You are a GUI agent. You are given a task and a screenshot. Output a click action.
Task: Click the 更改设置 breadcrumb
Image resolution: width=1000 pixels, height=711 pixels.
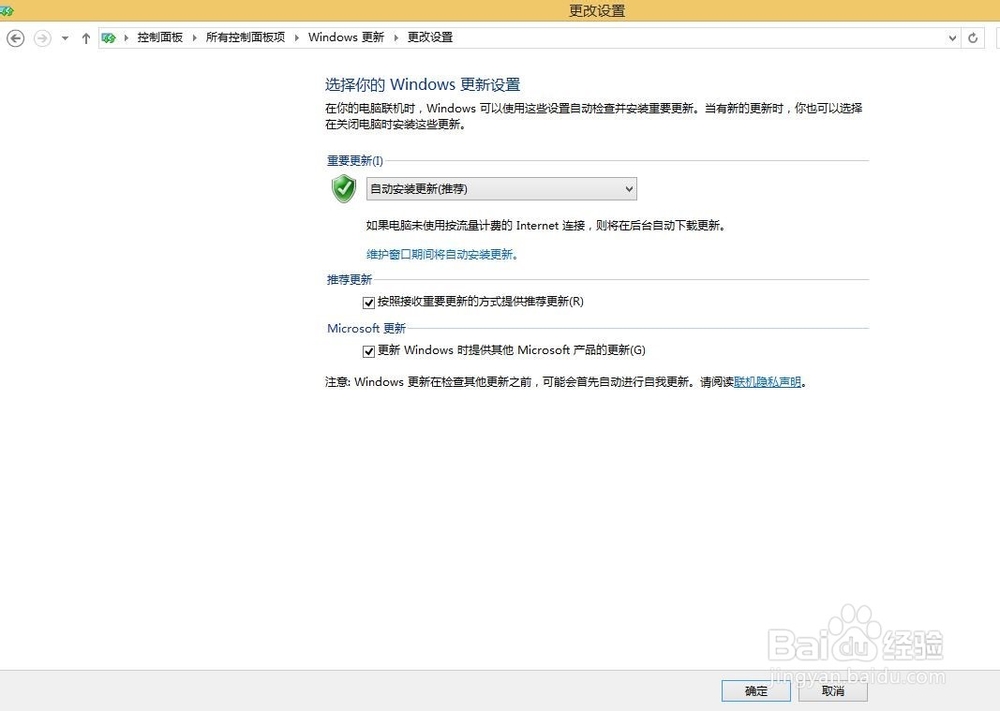point(430,38)
